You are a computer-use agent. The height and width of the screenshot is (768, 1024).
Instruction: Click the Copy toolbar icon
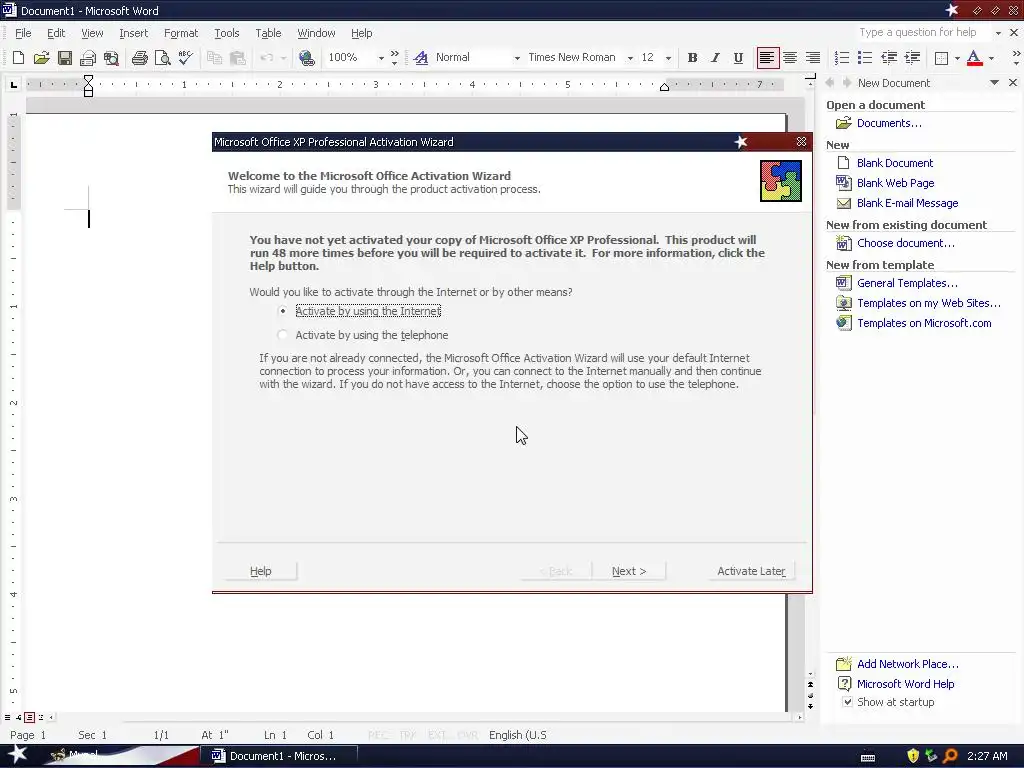[x=214, y=57]
